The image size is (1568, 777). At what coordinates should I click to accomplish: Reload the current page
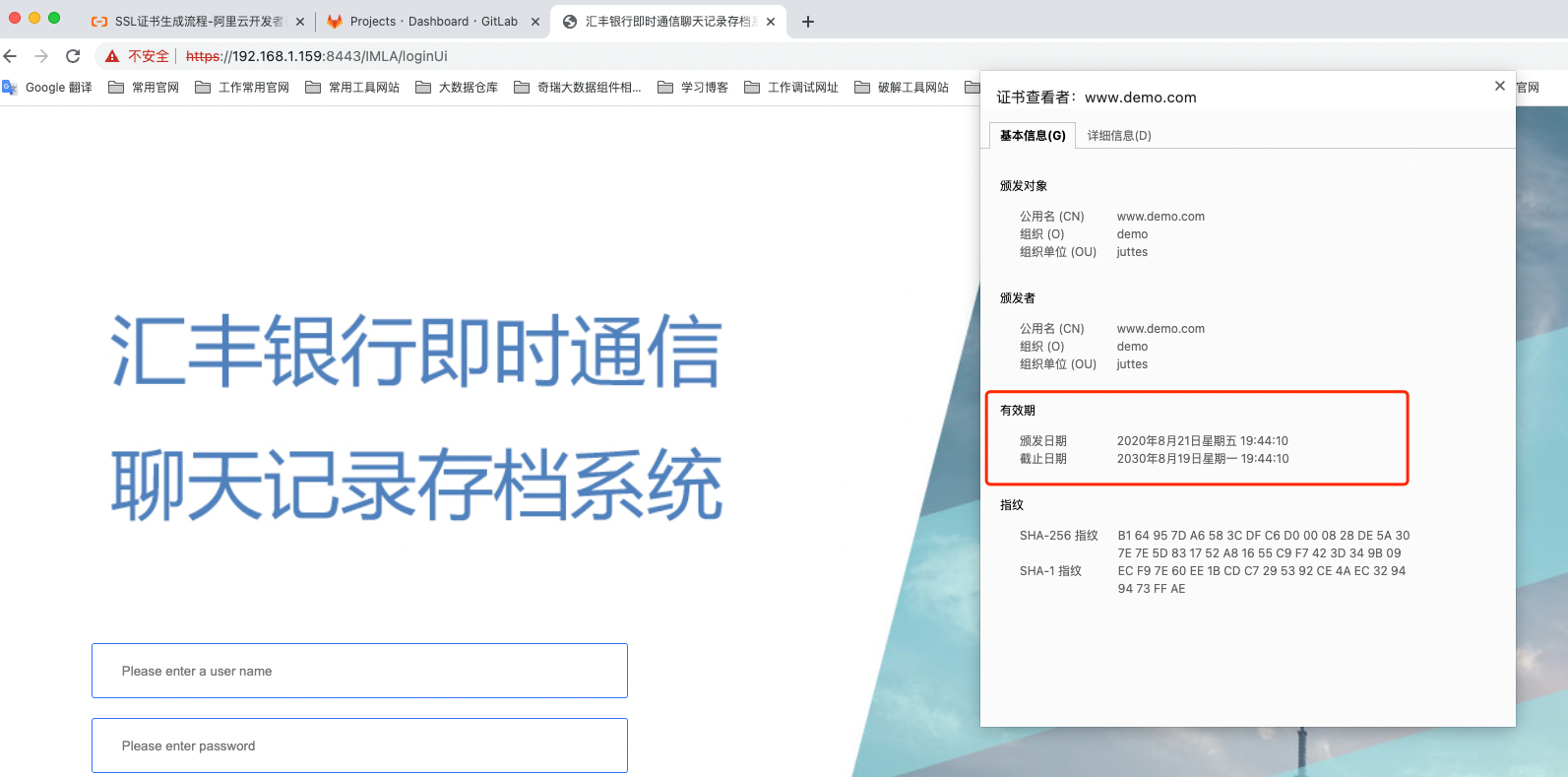pyautogui.click(x=73, y=56)
